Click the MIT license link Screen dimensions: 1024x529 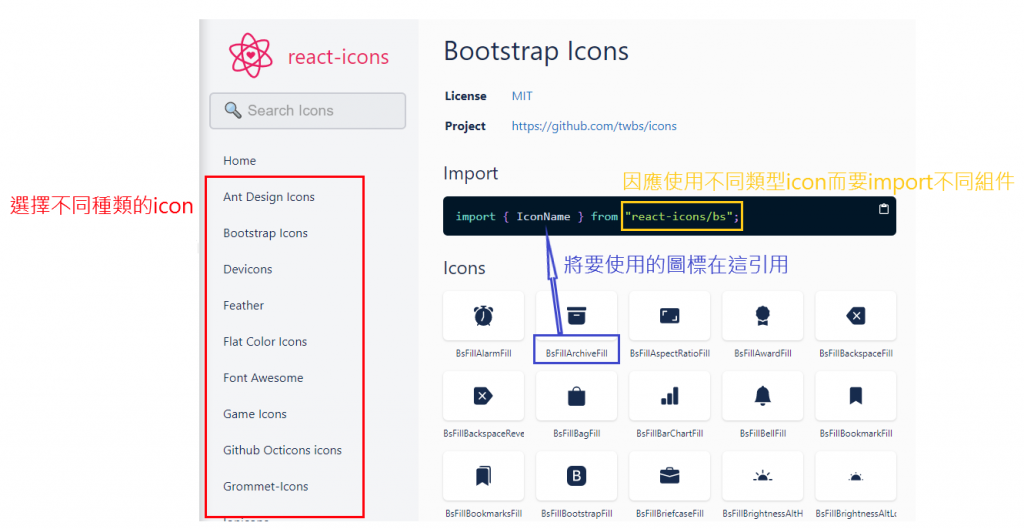(x=522, y=96)
